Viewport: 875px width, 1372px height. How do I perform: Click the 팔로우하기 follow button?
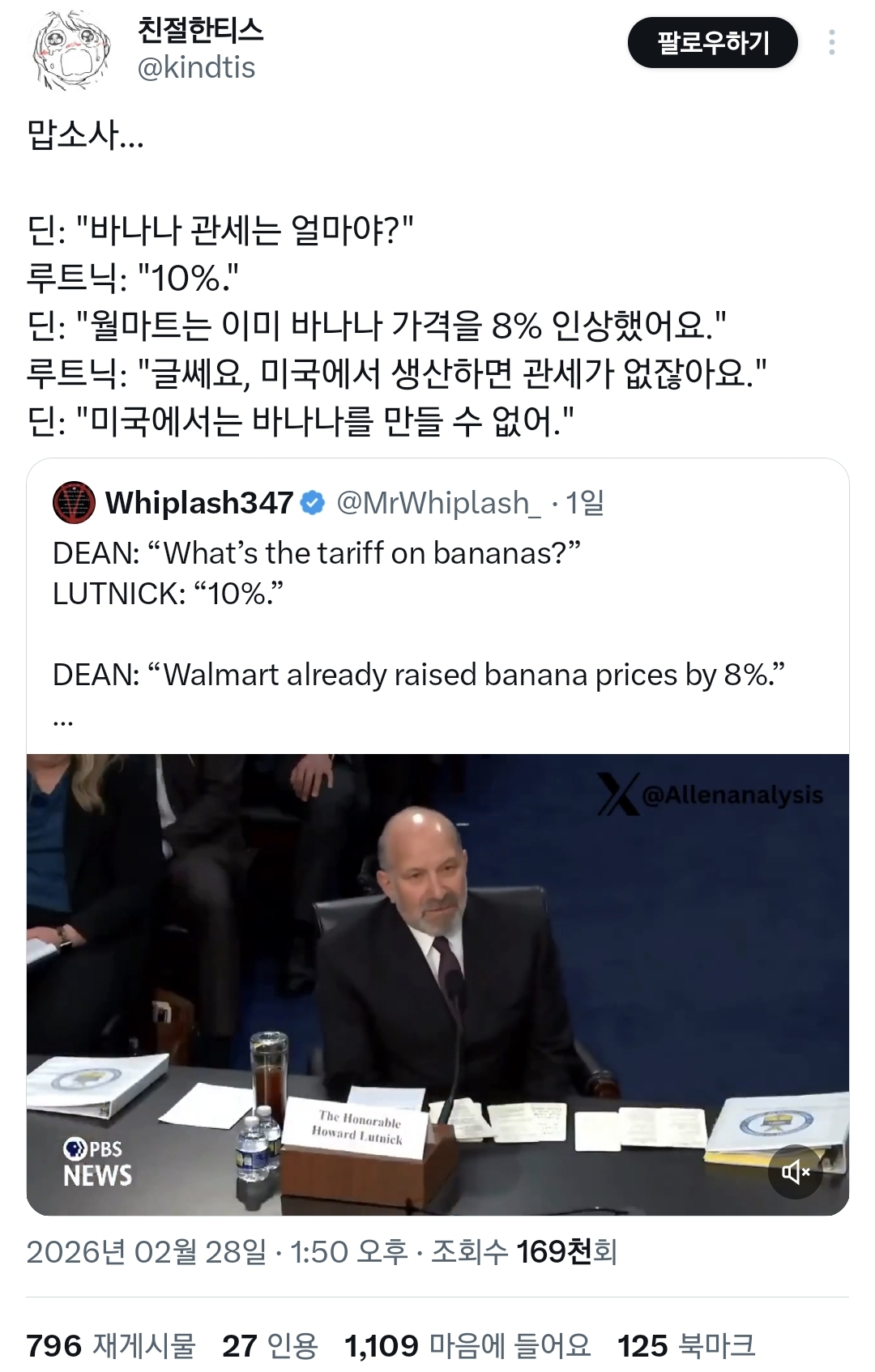(712, 43)
